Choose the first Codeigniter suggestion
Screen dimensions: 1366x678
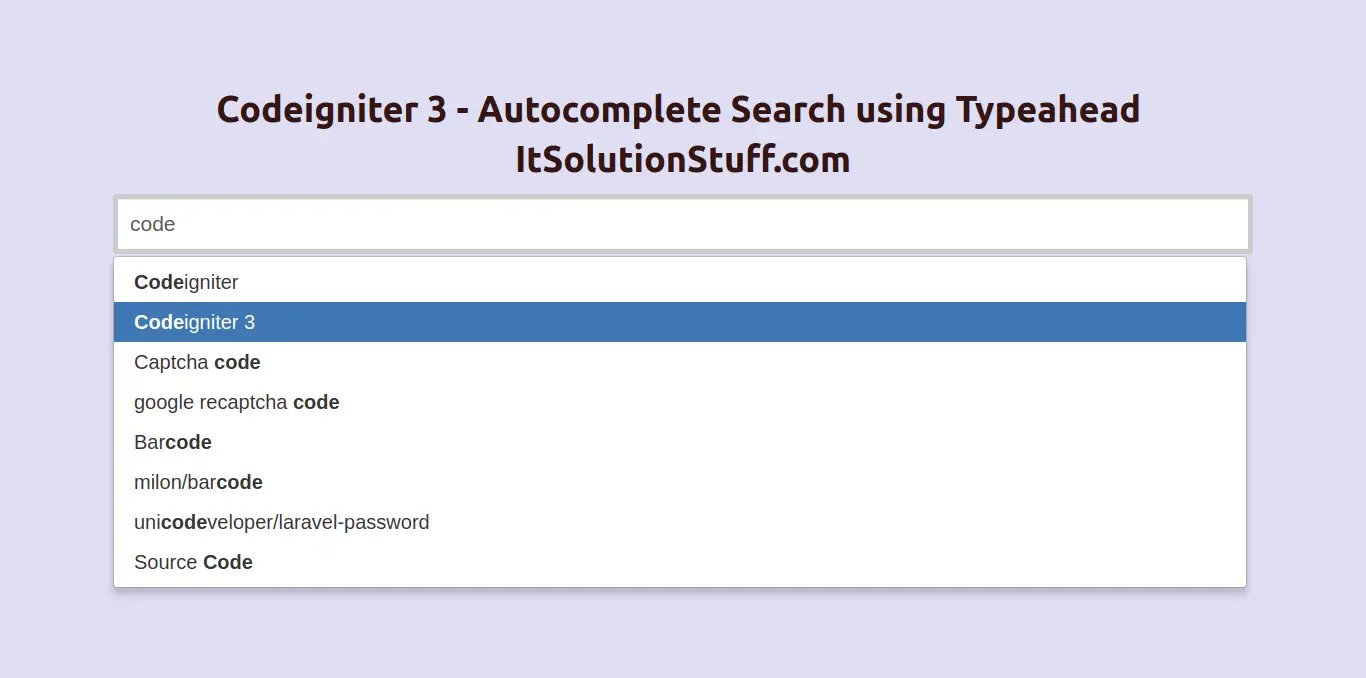point(680,282)
